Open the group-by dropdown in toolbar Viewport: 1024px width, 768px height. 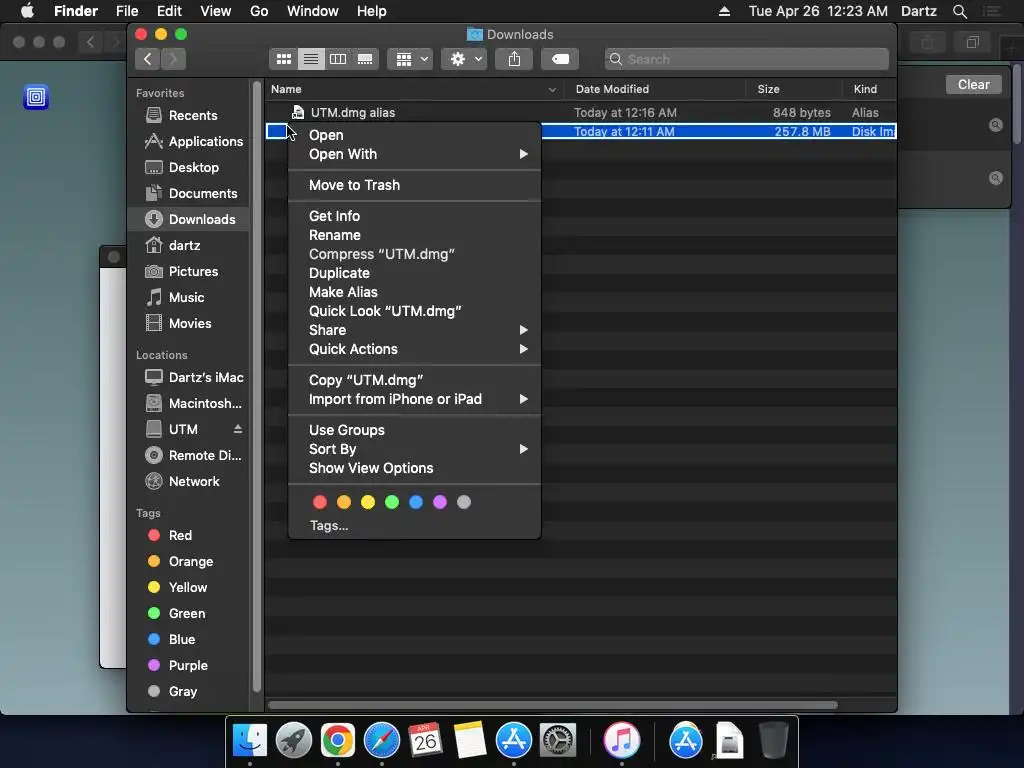pyautogui.click(x=411, y=59)
